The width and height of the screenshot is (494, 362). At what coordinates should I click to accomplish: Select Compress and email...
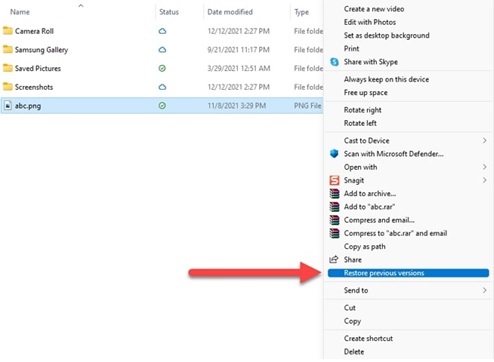[x=379, y=220]
